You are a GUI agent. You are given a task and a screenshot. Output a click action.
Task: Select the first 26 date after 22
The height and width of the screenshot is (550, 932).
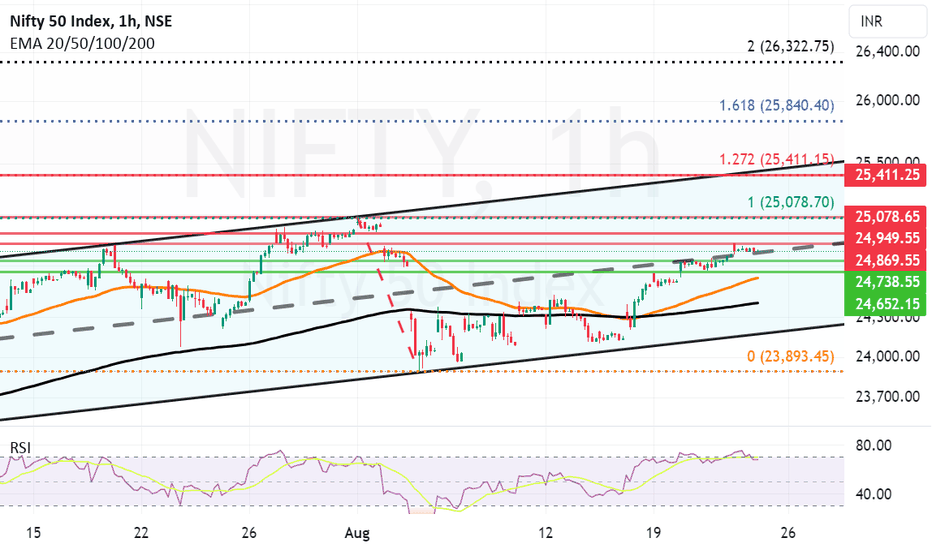[x=249, y=533]
